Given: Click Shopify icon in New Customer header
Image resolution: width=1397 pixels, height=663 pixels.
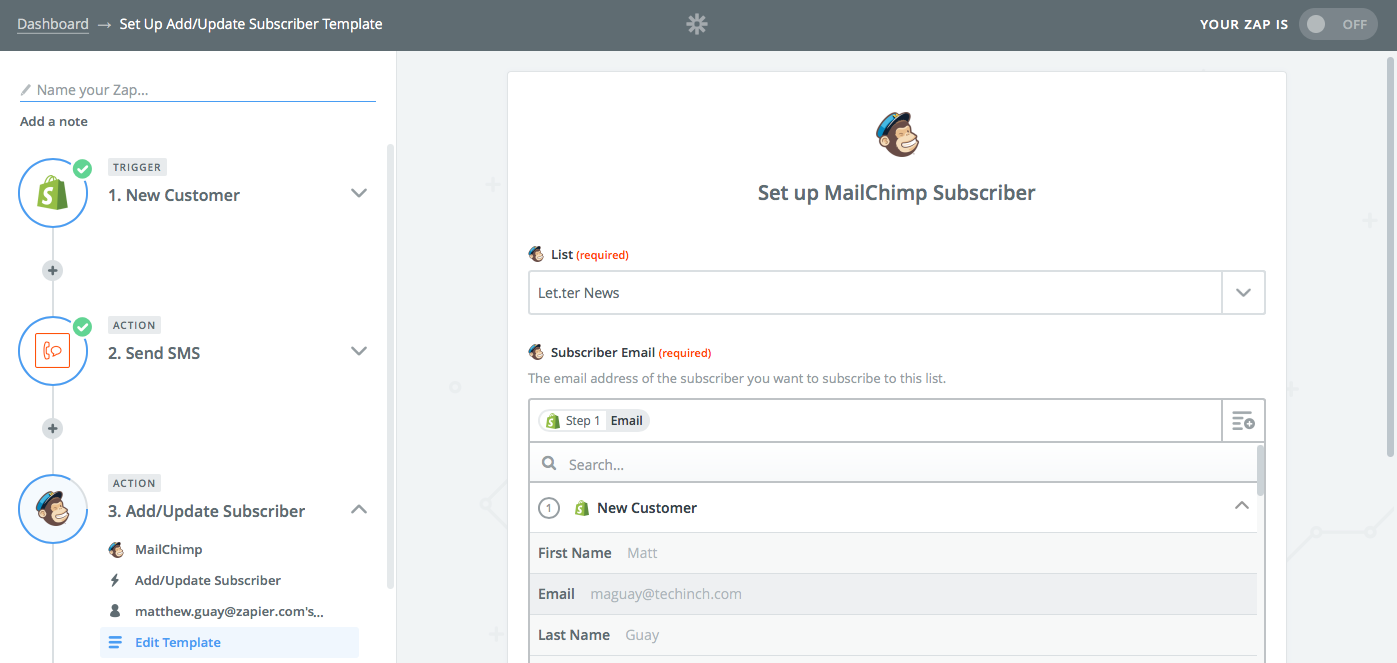Looking at the screenshot, I should pos(582,508).
